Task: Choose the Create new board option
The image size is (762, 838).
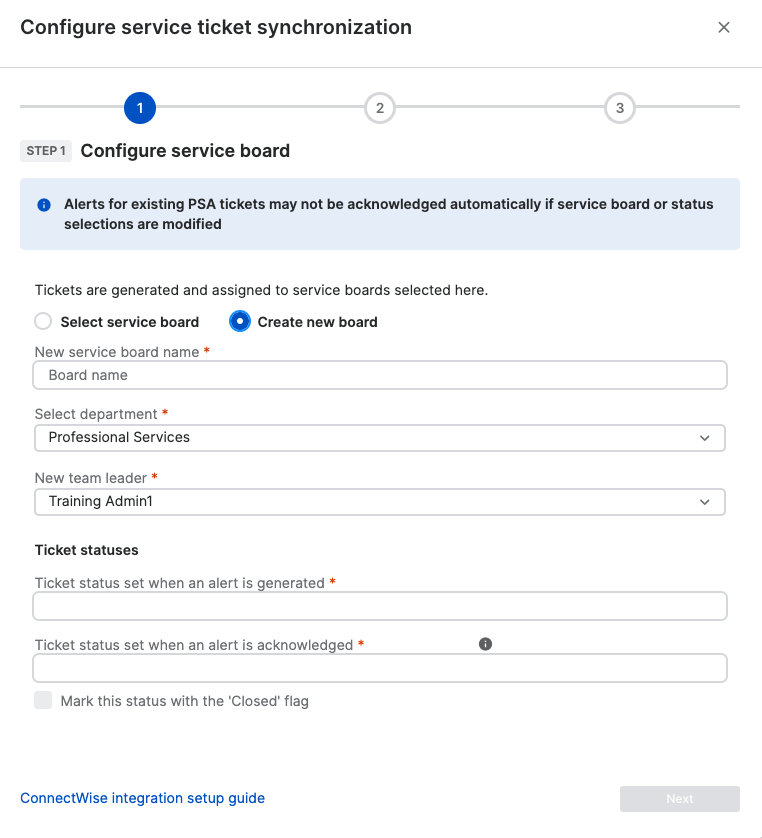Action: tap(240, 322)
